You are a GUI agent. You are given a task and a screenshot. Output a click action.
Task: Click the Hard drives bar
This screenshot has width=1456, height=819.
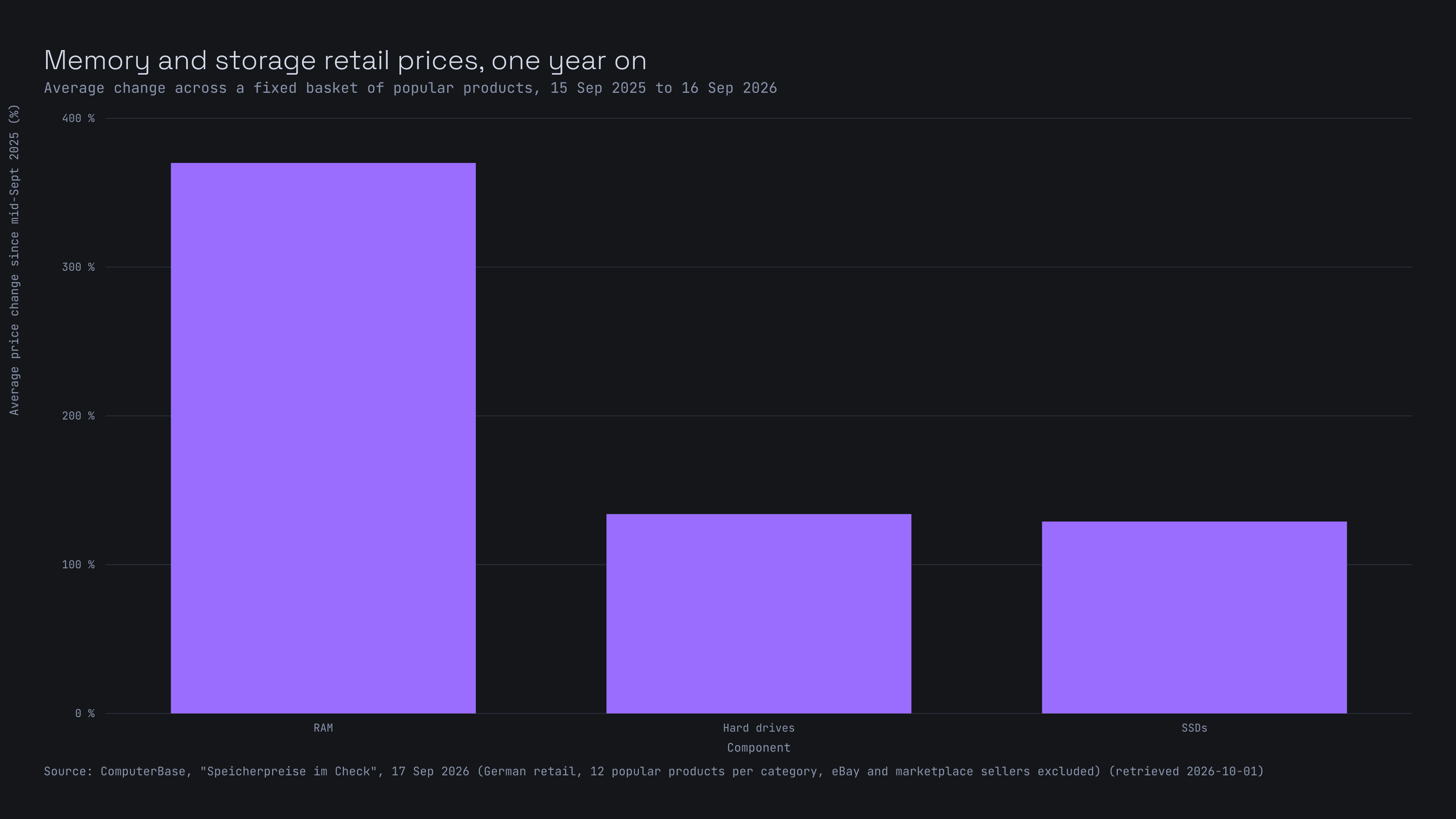pos(758,613)
